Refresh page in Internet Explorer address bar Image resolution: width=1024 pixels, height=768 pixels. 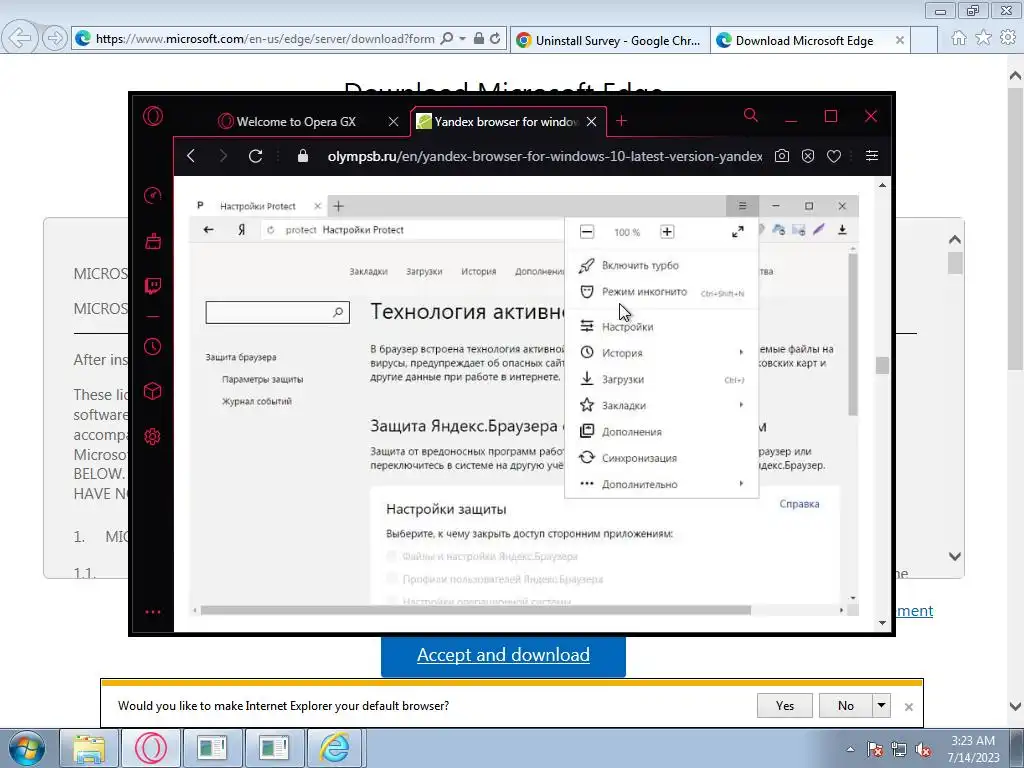[495, 39]
